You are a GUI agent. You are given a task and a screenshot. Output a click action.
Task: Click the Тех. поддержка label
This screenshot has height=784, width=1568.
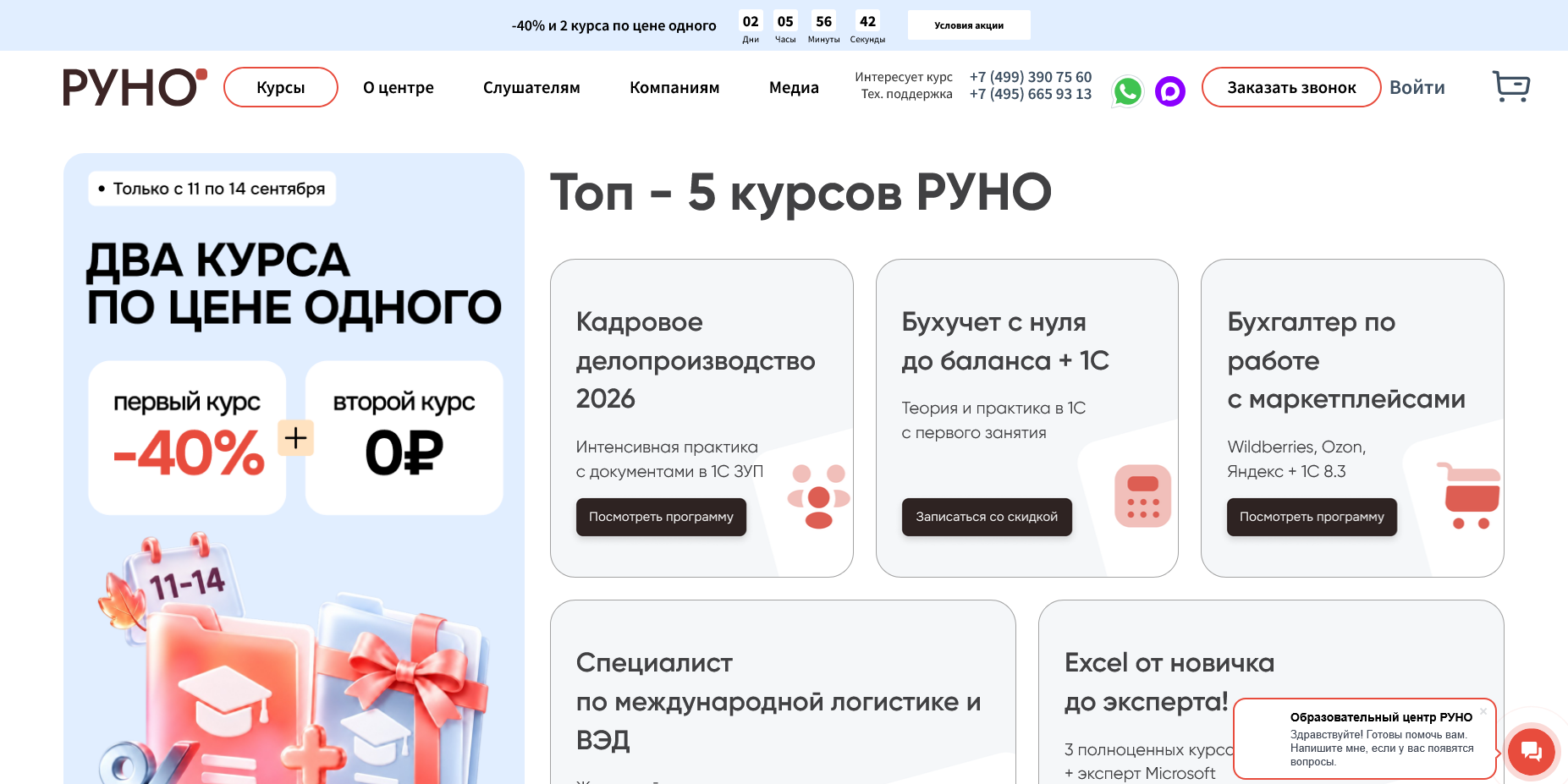tap(907, 94)
